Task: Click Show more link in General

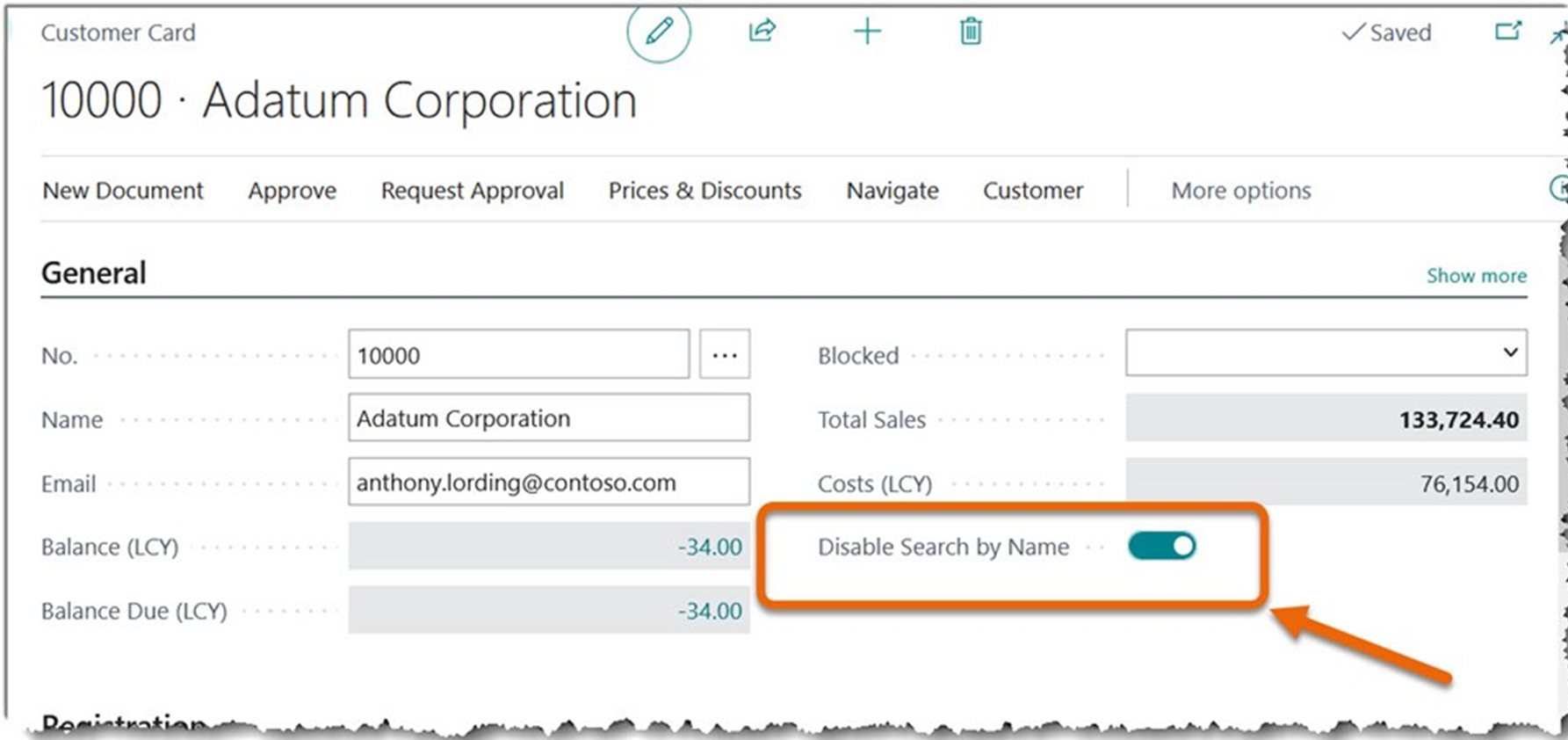Action: pos(1477,276)
